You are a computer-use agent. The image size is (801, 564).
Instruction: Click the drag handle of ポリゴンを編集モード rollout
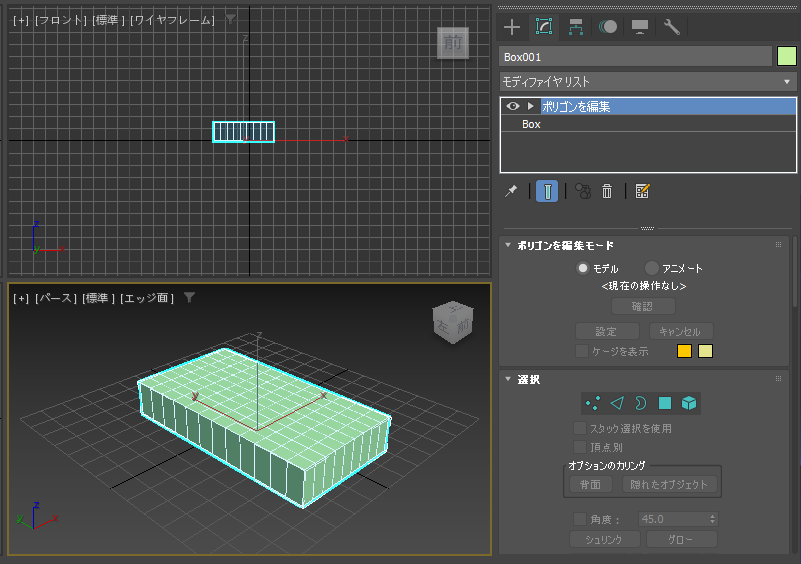pyautogui.click(x=778, y=245)
